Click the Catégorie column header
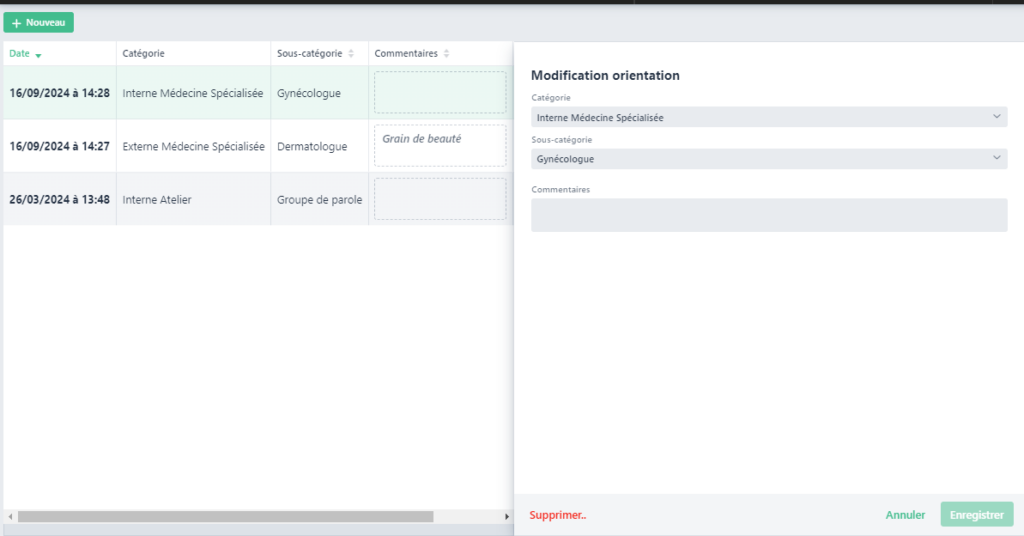The width and height of the screenshot is (1024, 536). [144, 54]
